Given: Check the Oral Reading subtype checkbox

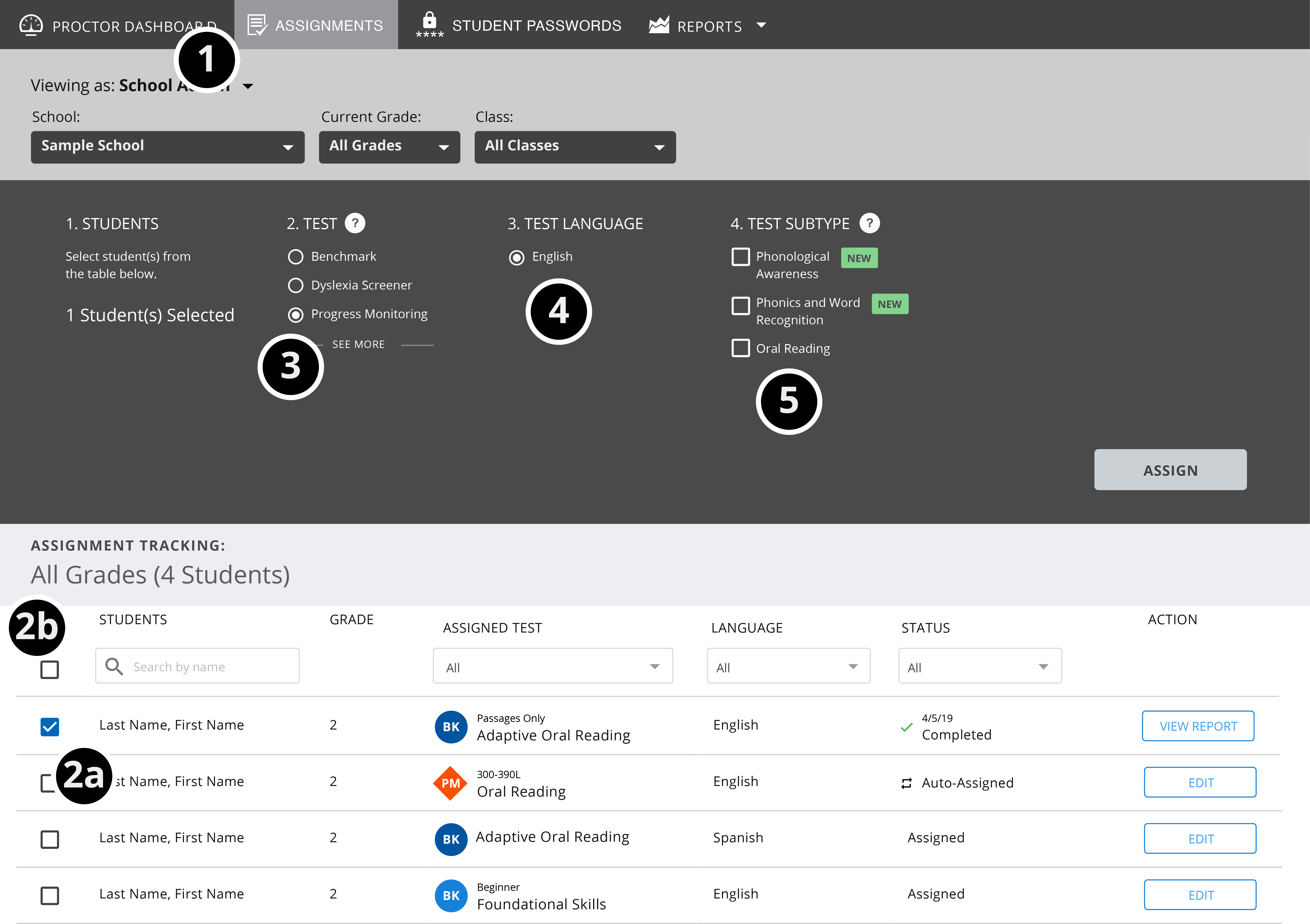Looking at the screenshot, I should [x=740, y=348].
